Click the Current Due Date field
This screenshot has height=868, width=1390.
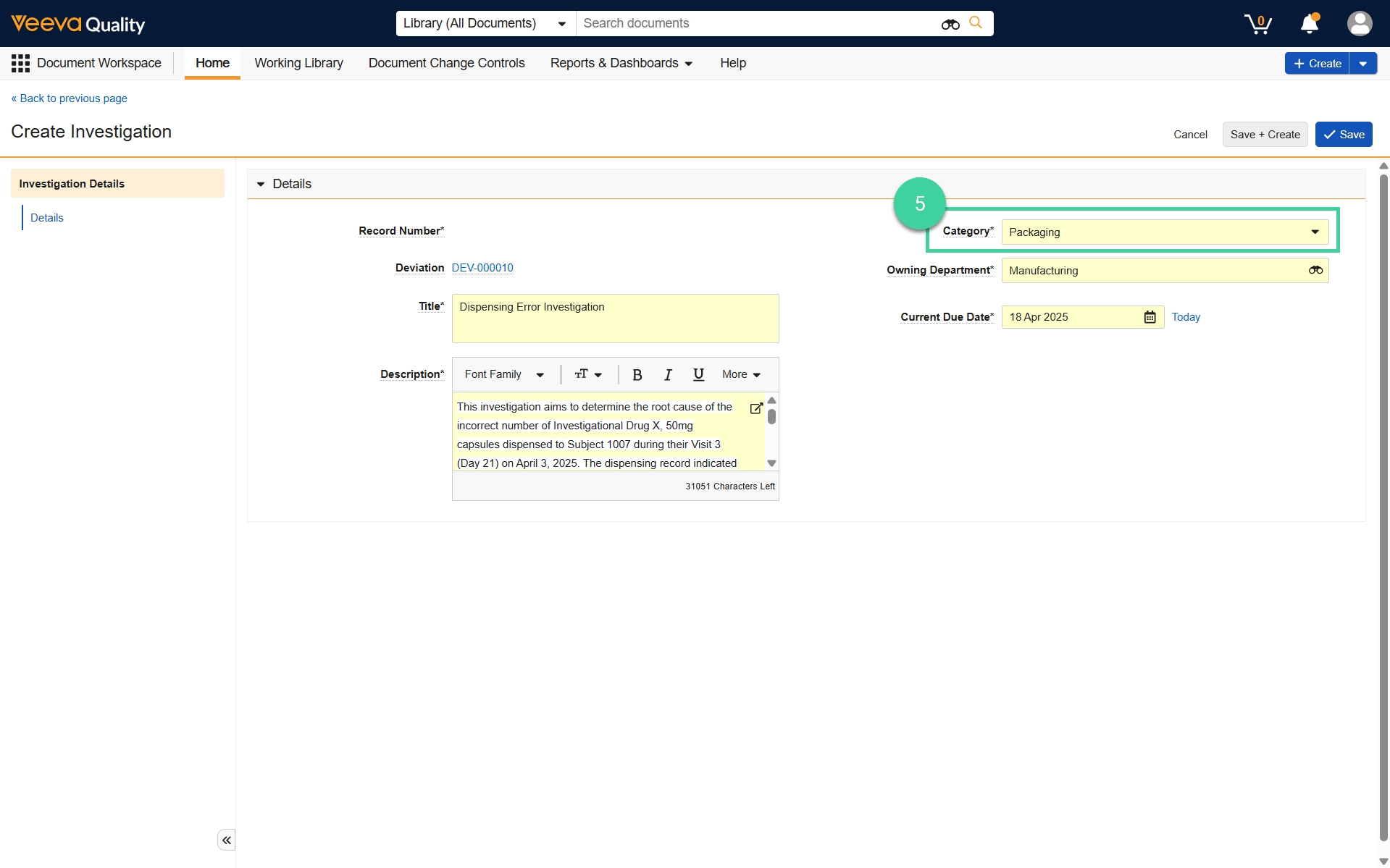click(x=1082, y=317)
